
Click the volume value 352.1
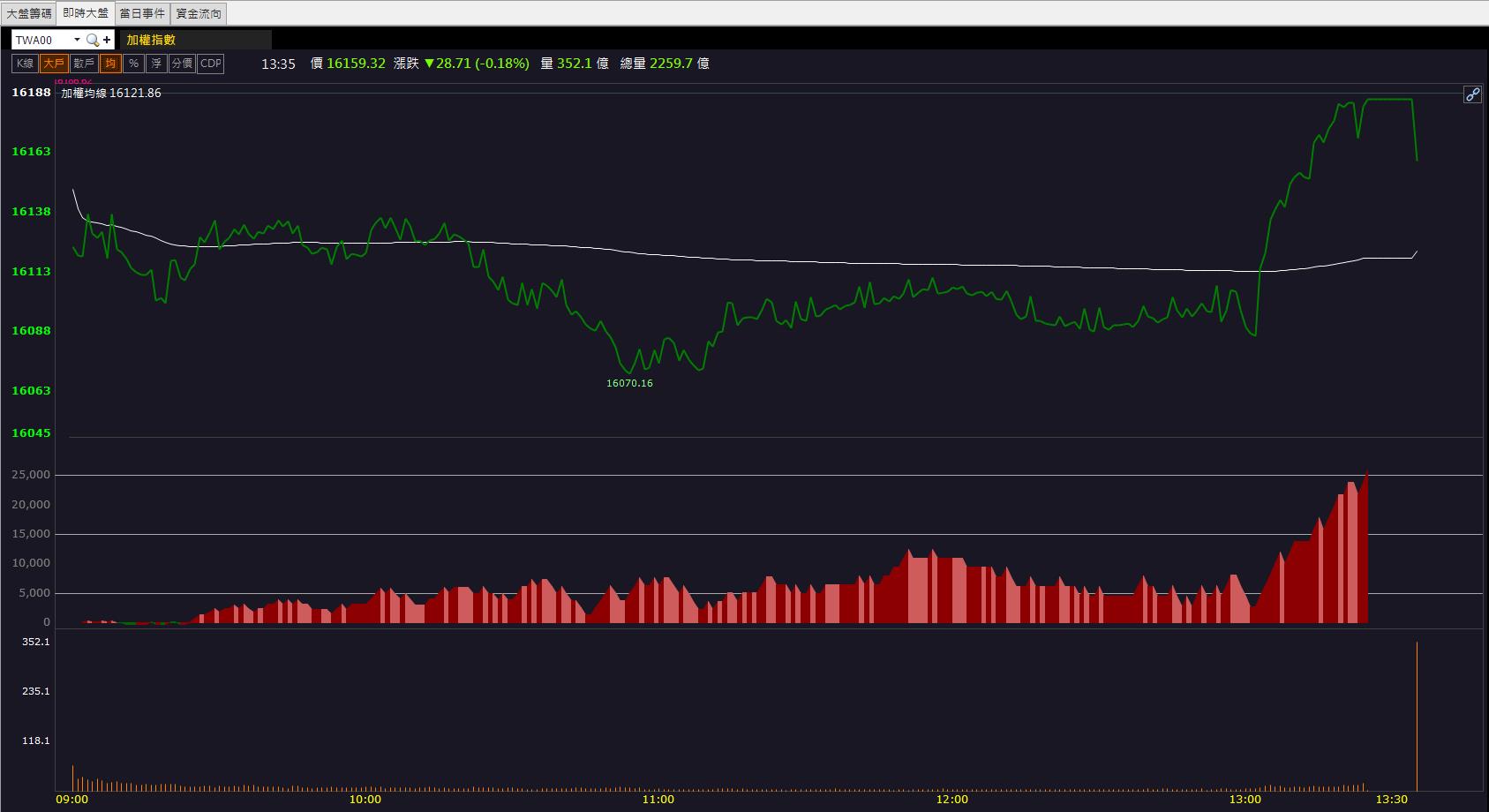tap(575, 64)
